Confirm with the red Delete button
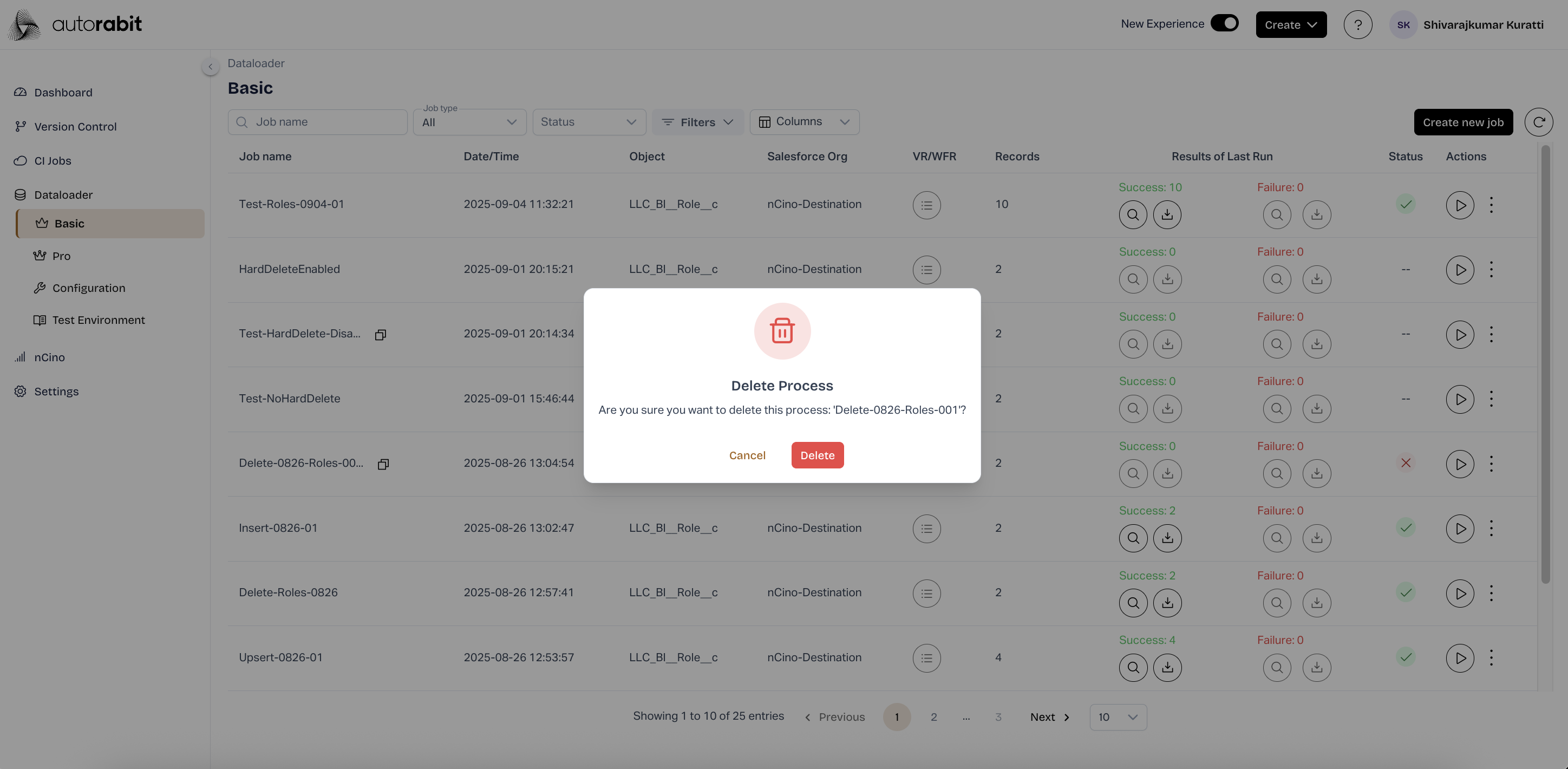Image resolution: width=1568 pixels, height=769 pixels. point(817,455)
